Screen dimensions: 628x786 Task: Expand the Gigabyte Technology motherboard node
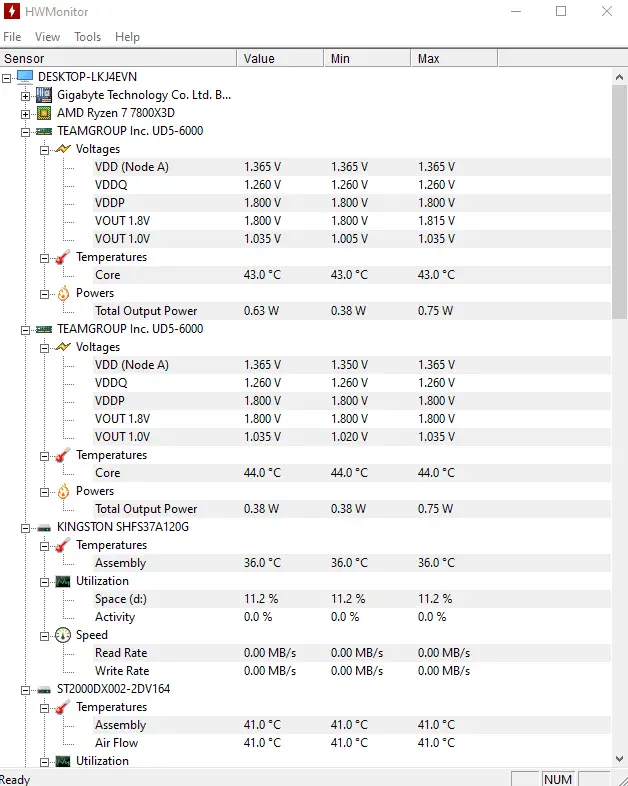(x=25, y=96)
